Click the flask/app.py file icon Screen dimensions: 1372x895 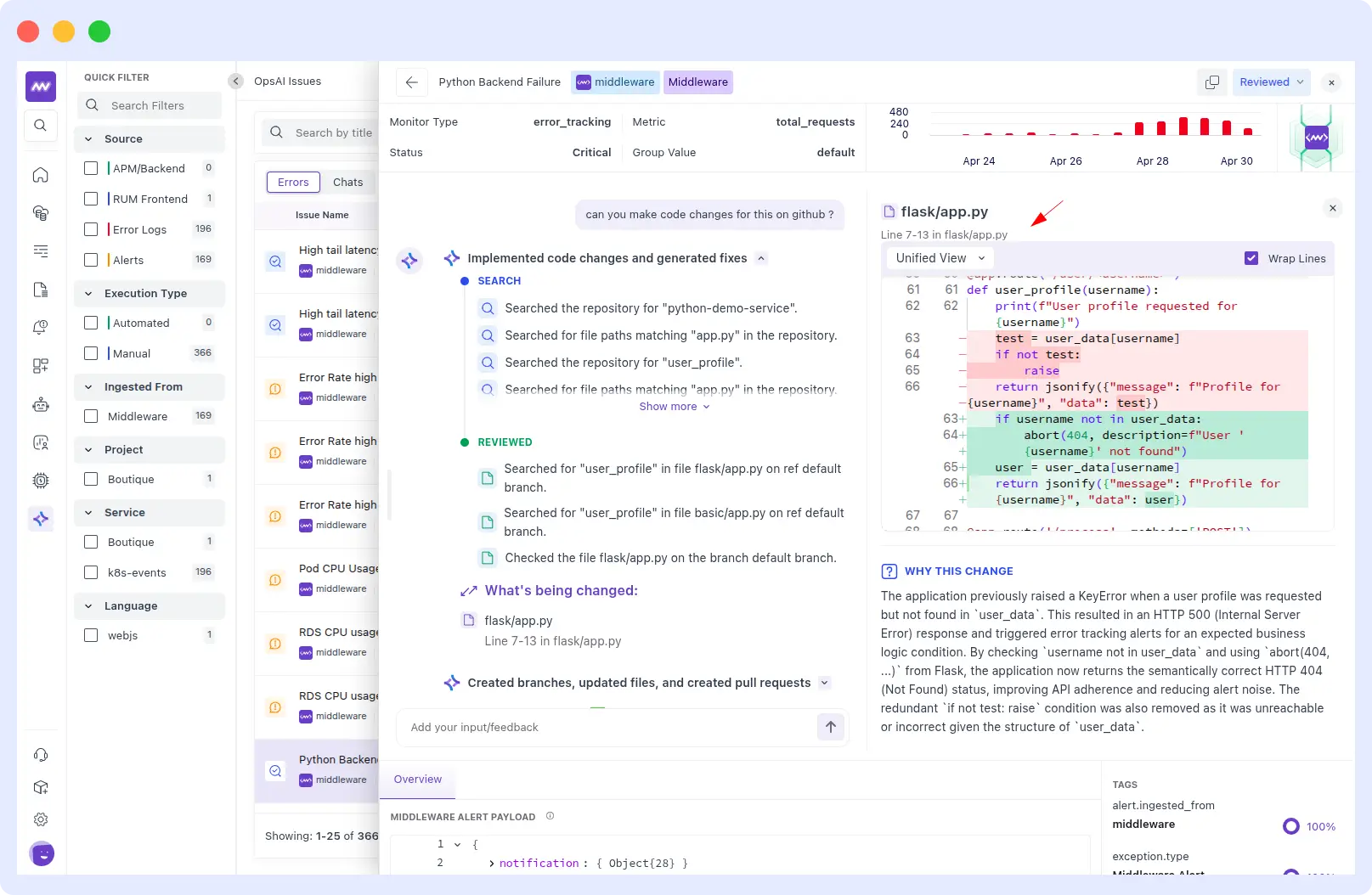[x=888, y=211]
